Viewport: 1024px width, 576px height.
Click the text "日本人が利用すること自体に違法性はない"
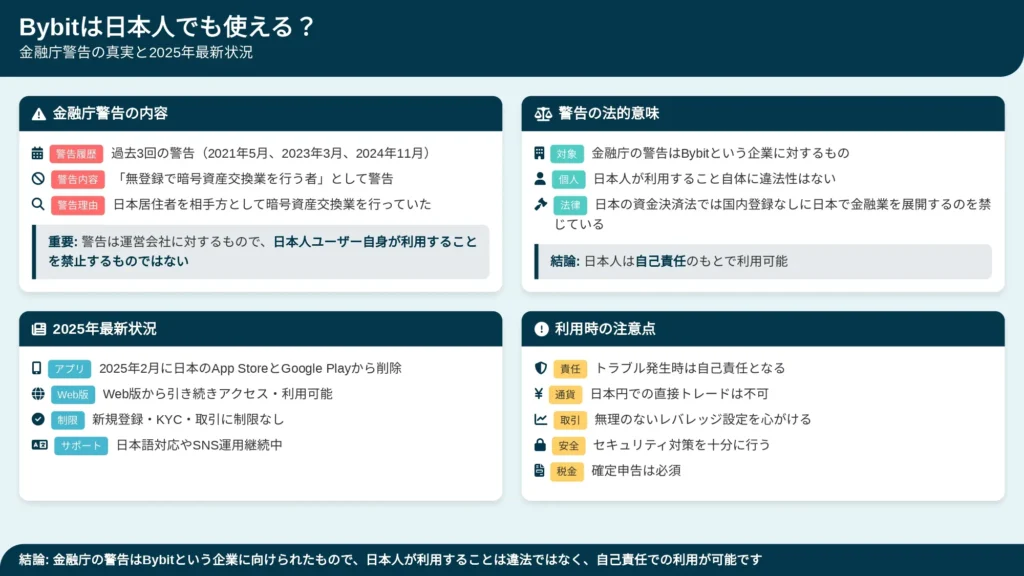(x=714, y=179)
